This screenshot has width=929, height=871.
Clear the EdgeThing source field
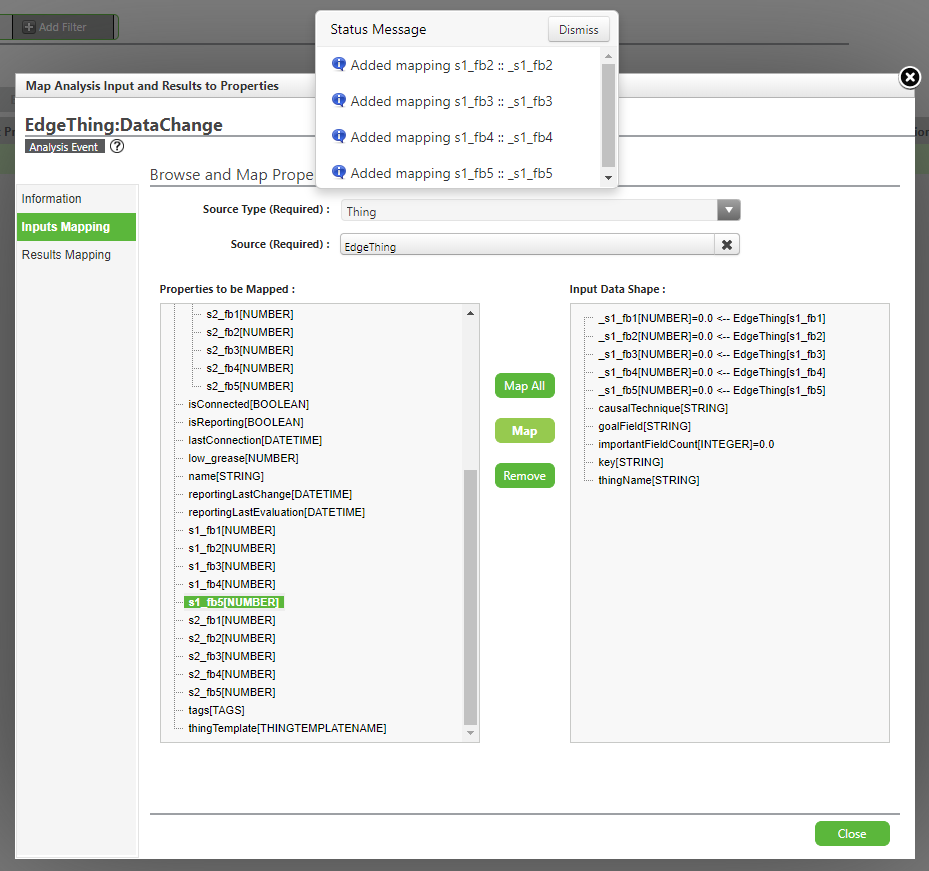point(727,245)
